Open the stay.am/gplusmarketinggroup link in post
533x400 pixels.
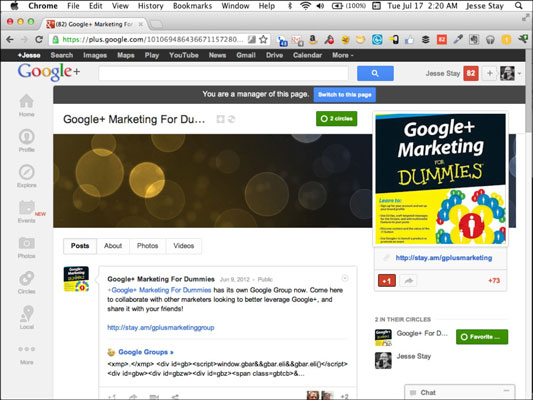[x=161, y=328]
